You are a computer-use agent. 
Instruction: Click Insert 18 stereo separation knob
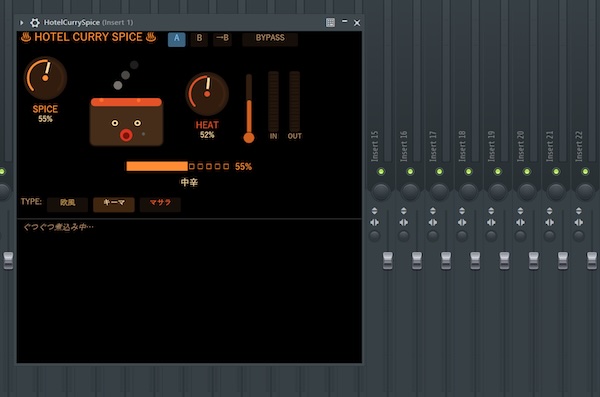click(462, 236)
